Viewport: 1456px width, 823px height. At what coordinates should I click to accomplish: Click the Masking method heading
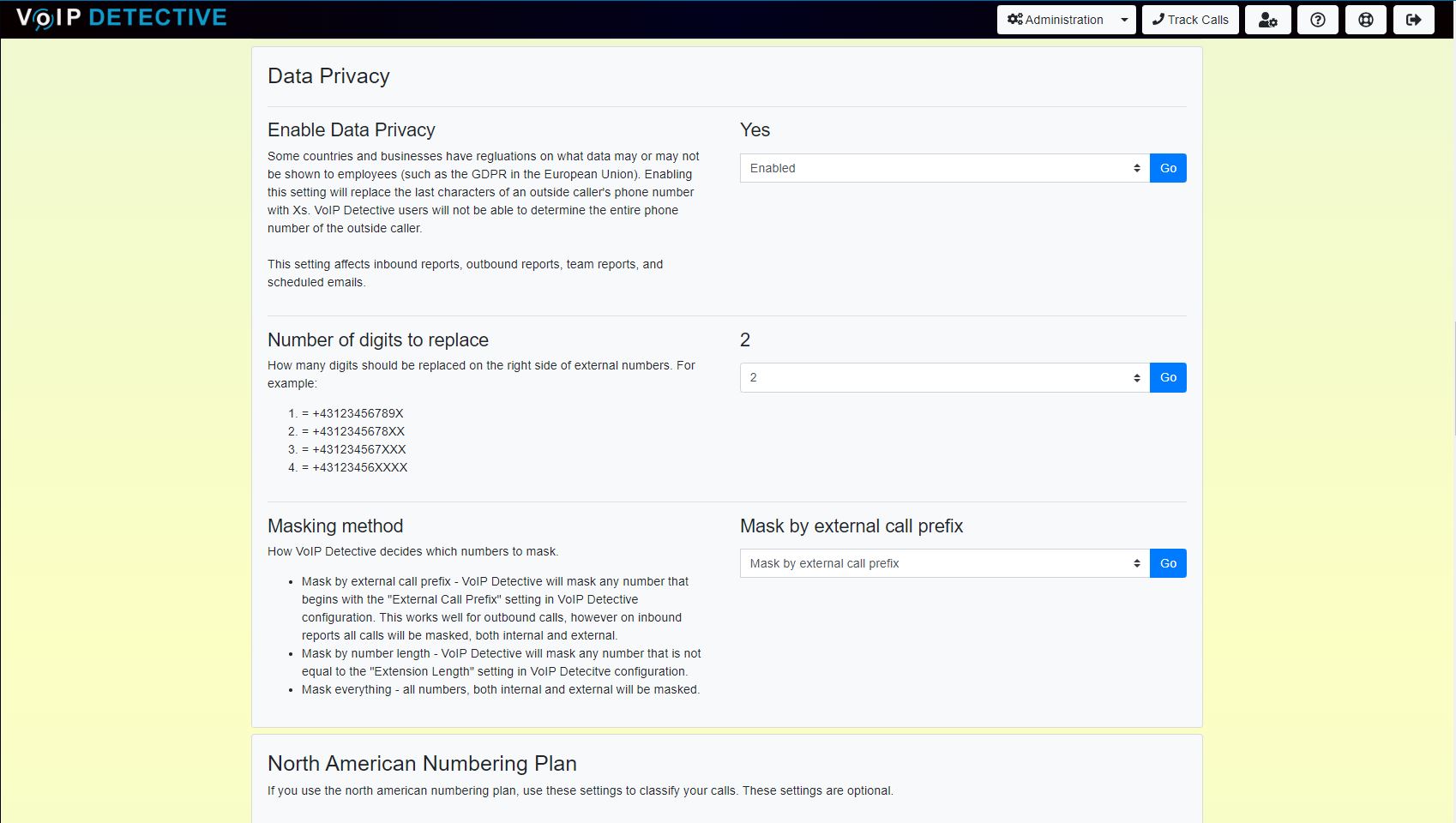tap(334, 526)
